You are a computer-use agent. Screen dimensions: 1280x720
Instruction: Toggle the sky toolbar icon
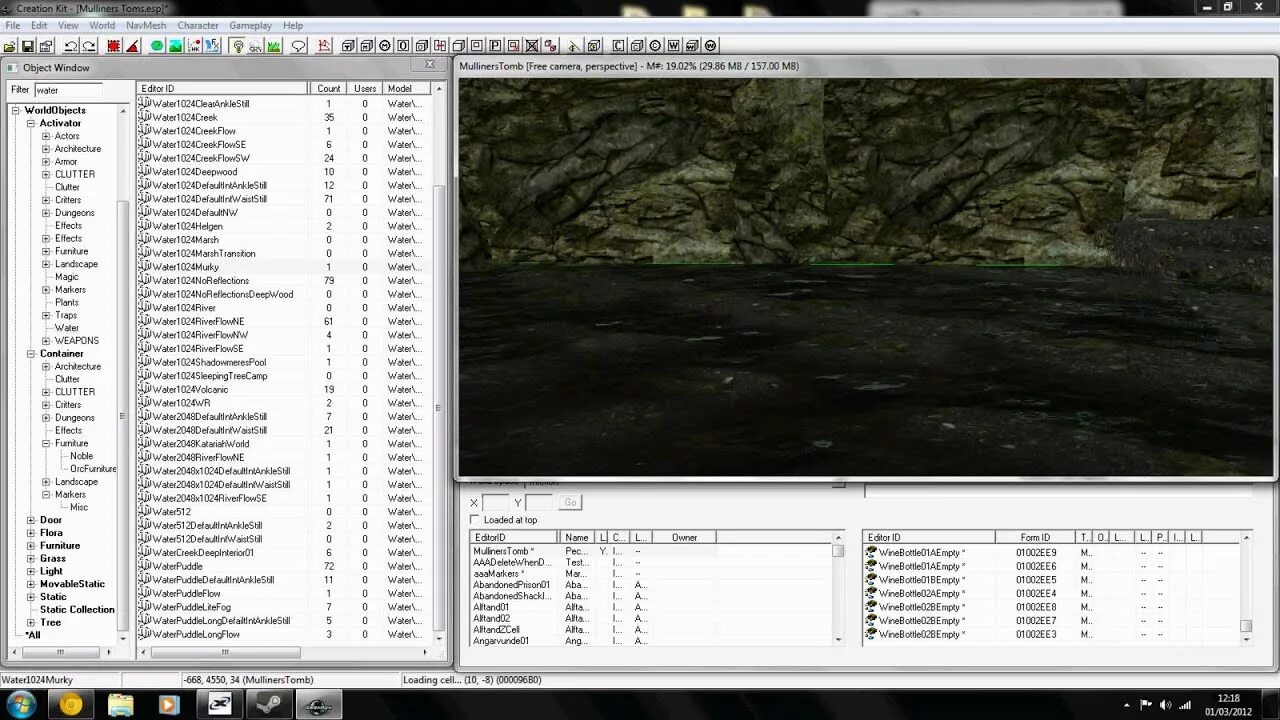coord(256,46)
